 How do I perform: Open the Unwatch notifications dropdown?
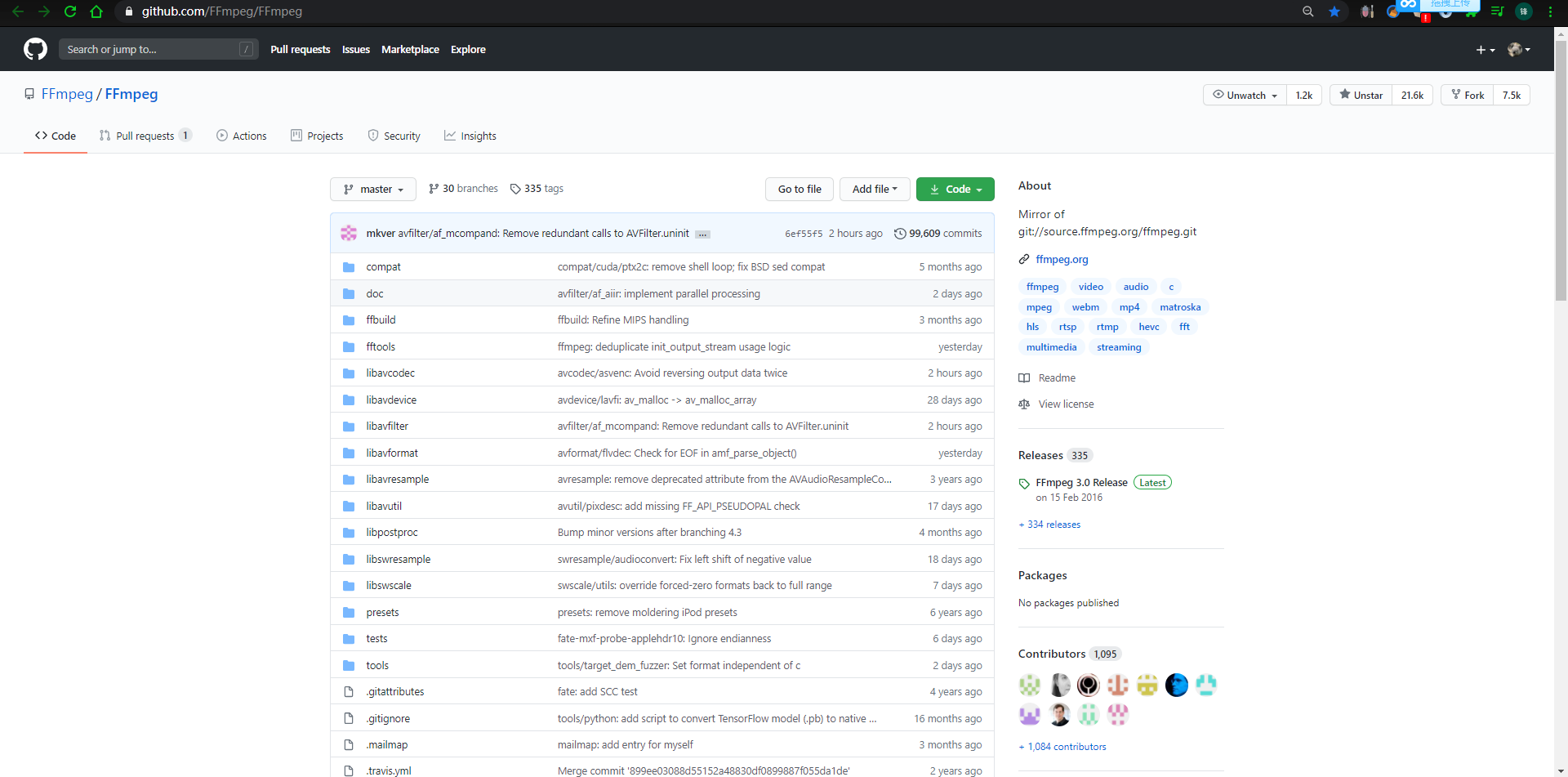pyautogui.click(x=1245, y=96)
